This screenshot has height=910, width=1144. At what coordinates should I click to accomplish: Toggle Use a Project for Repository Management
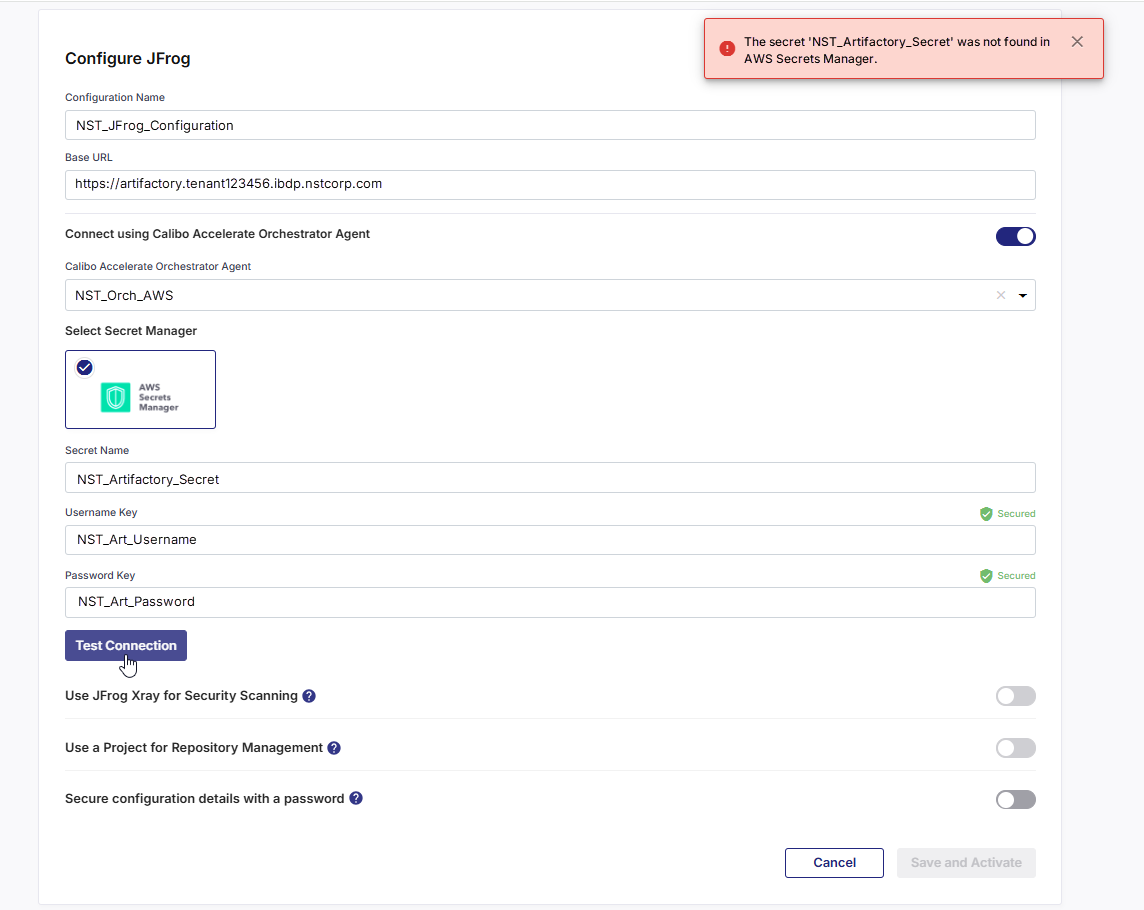click(1015, 747)
